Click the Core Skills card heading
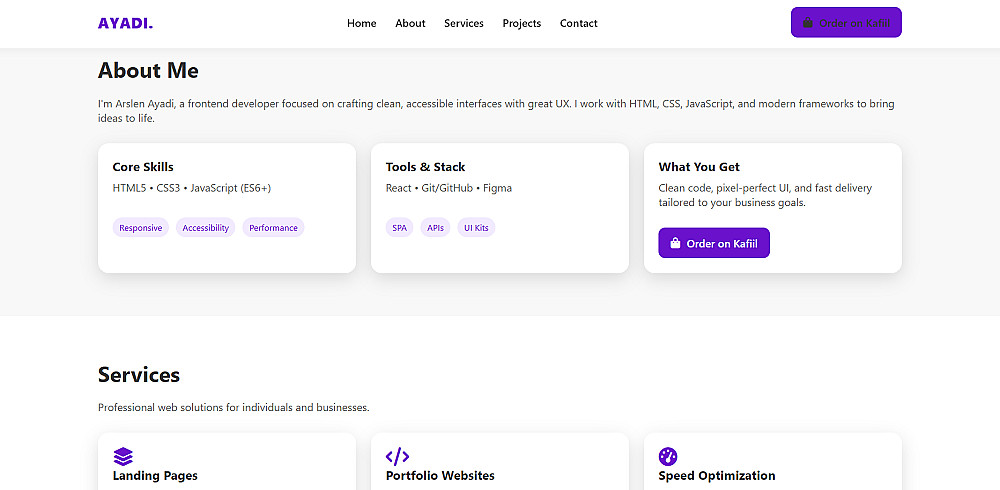The width and height of the screenshot is (1000, 490). pos(143,167)
